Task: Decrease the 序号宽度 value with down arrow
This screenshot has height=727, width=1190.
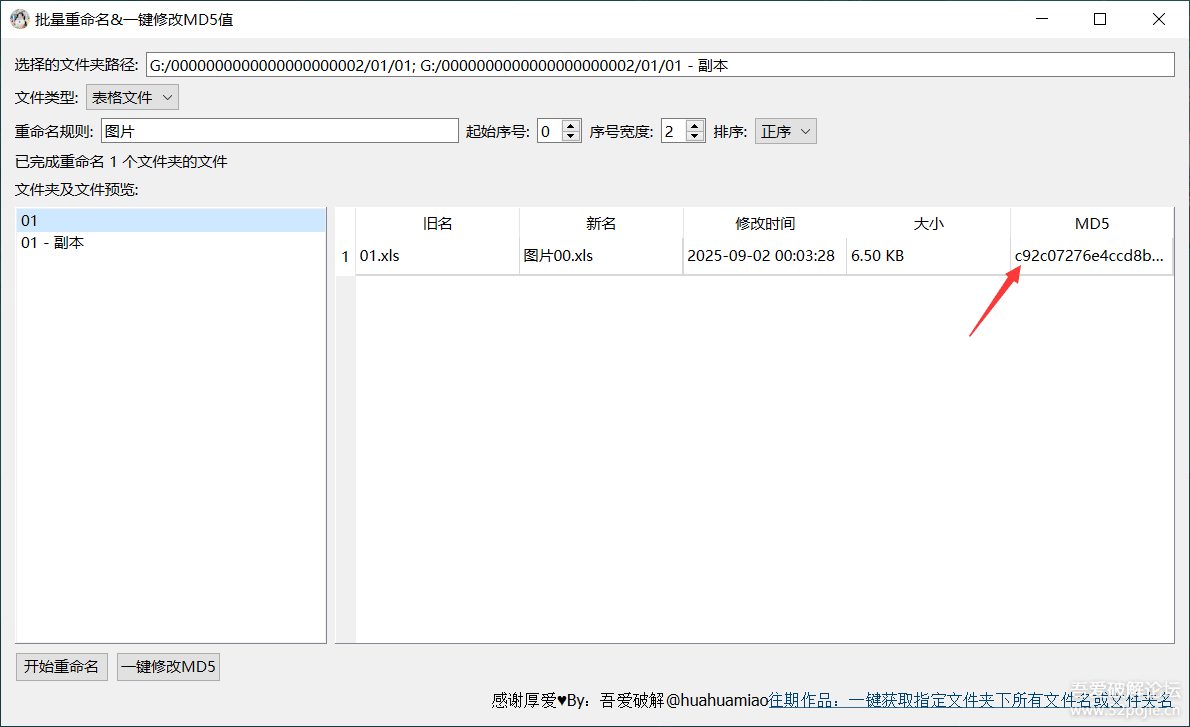Action: [x=695, y=136]
